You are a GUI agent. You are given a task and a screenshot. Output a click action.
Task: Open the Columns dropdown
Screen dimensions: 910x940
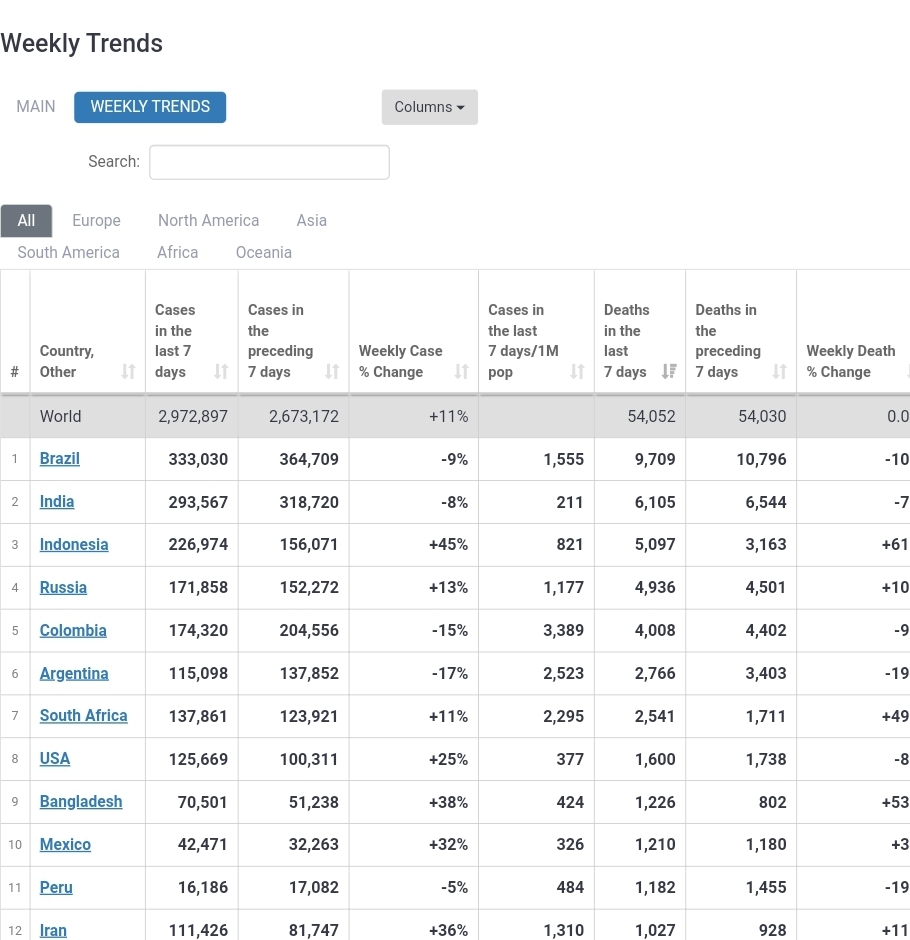[x=429, y=107]
